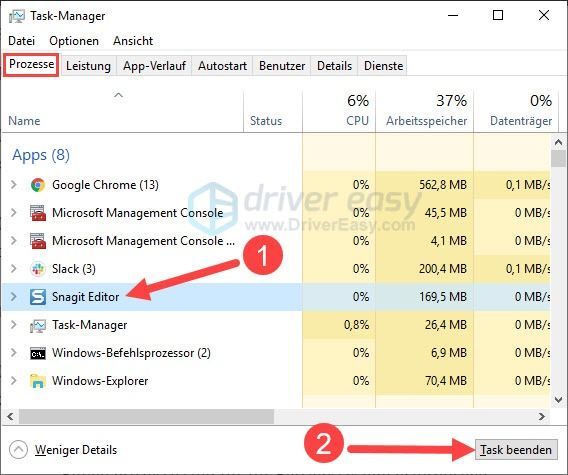568x475 pixels.
Task: Click the Windows-Explorer folder icon
Action: point(38,381)
